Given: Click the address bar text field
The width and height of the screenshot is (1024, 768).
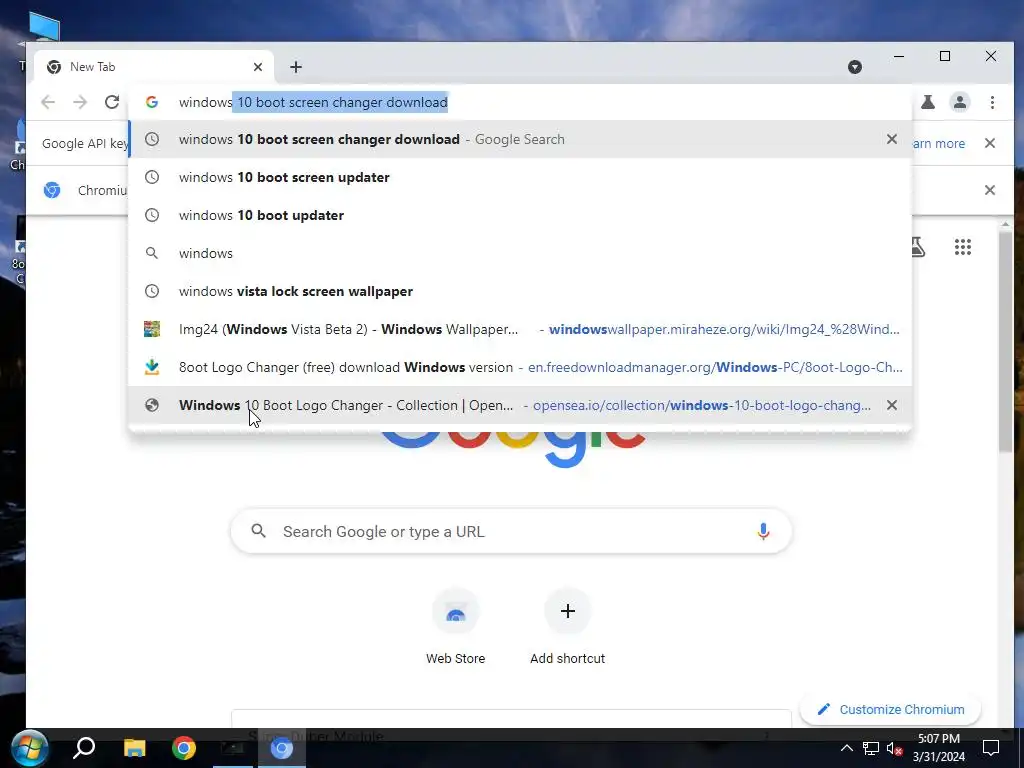Looking at the screenshot, I should [x=520, y=102].
